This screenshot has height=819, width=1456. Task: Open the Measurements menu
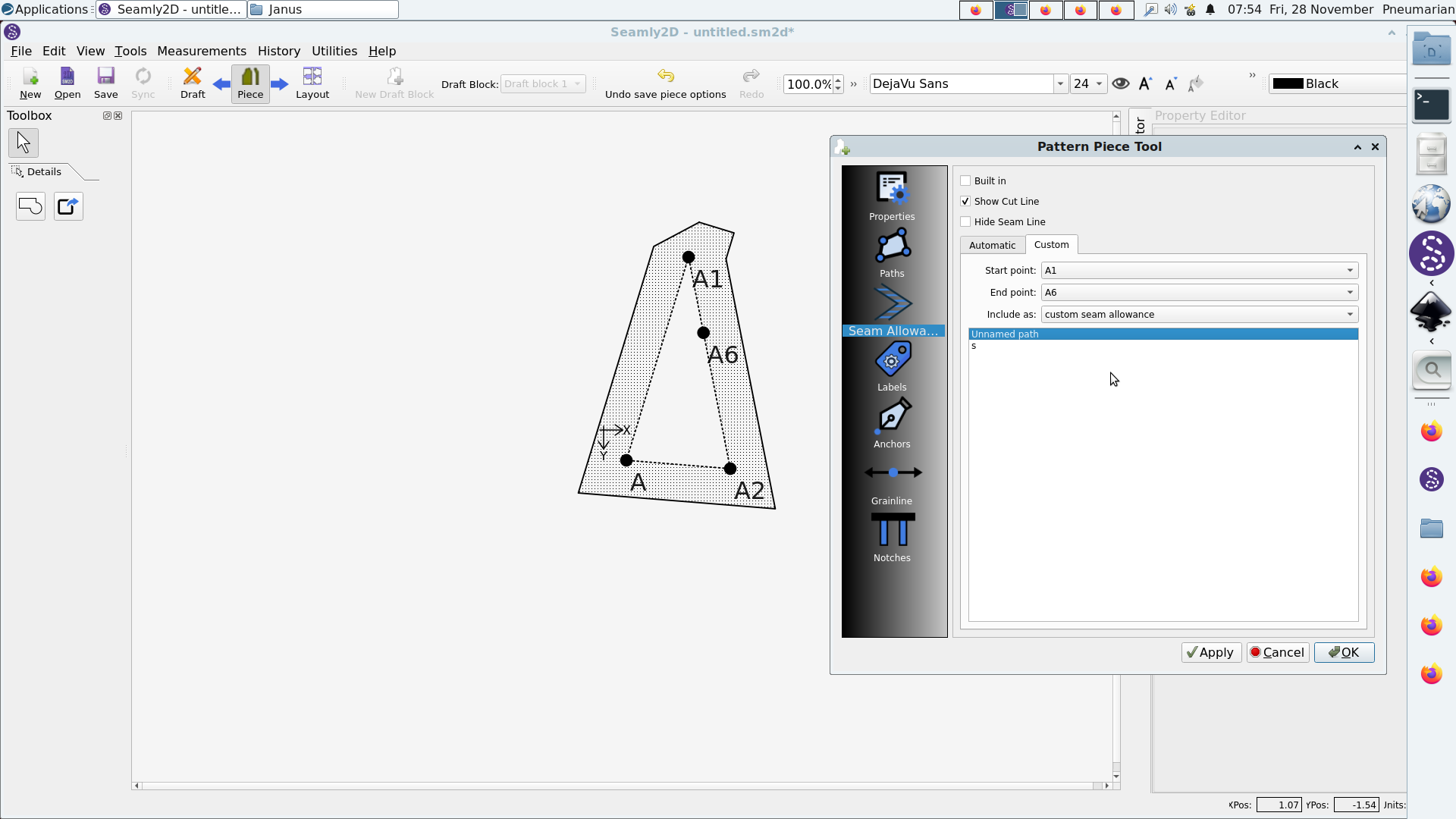click(201, 51)
